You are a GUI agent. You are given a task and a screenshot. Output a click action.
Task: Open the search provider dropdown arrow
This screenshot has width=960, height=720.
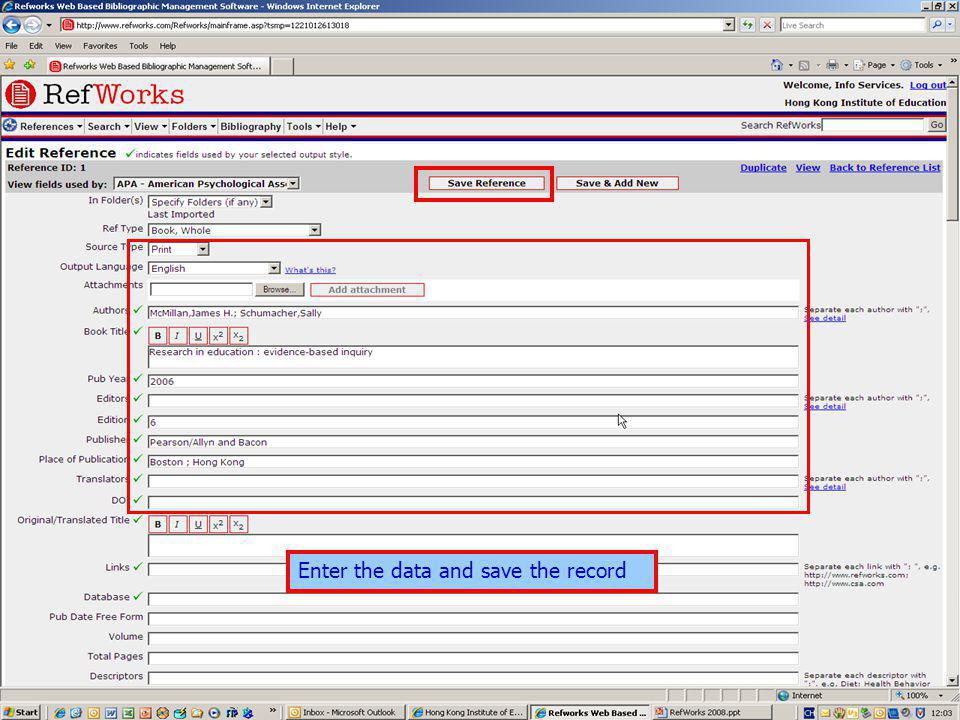(x=950, y=25)
